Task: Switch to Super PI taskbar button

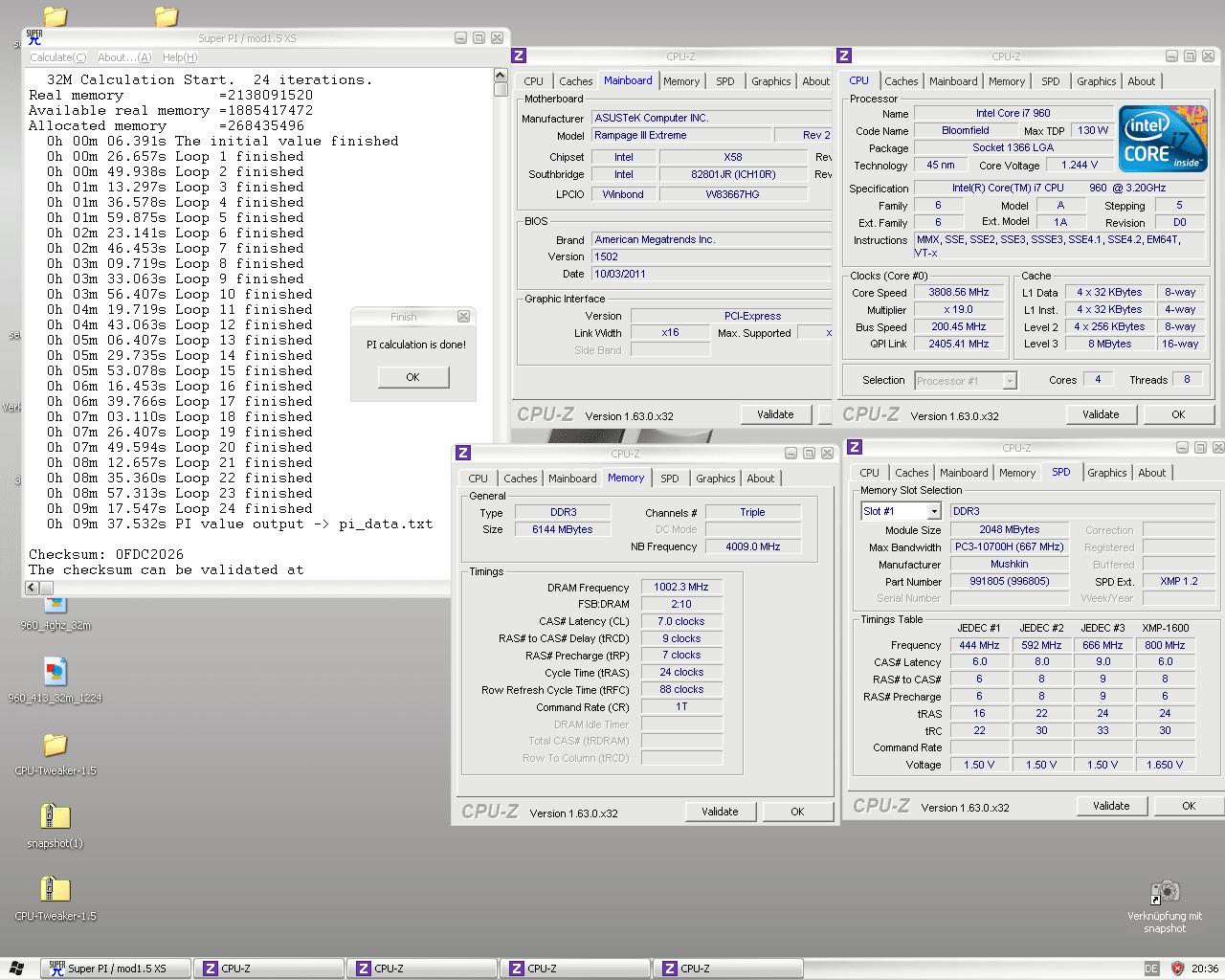Action: (x=116, y=969)
